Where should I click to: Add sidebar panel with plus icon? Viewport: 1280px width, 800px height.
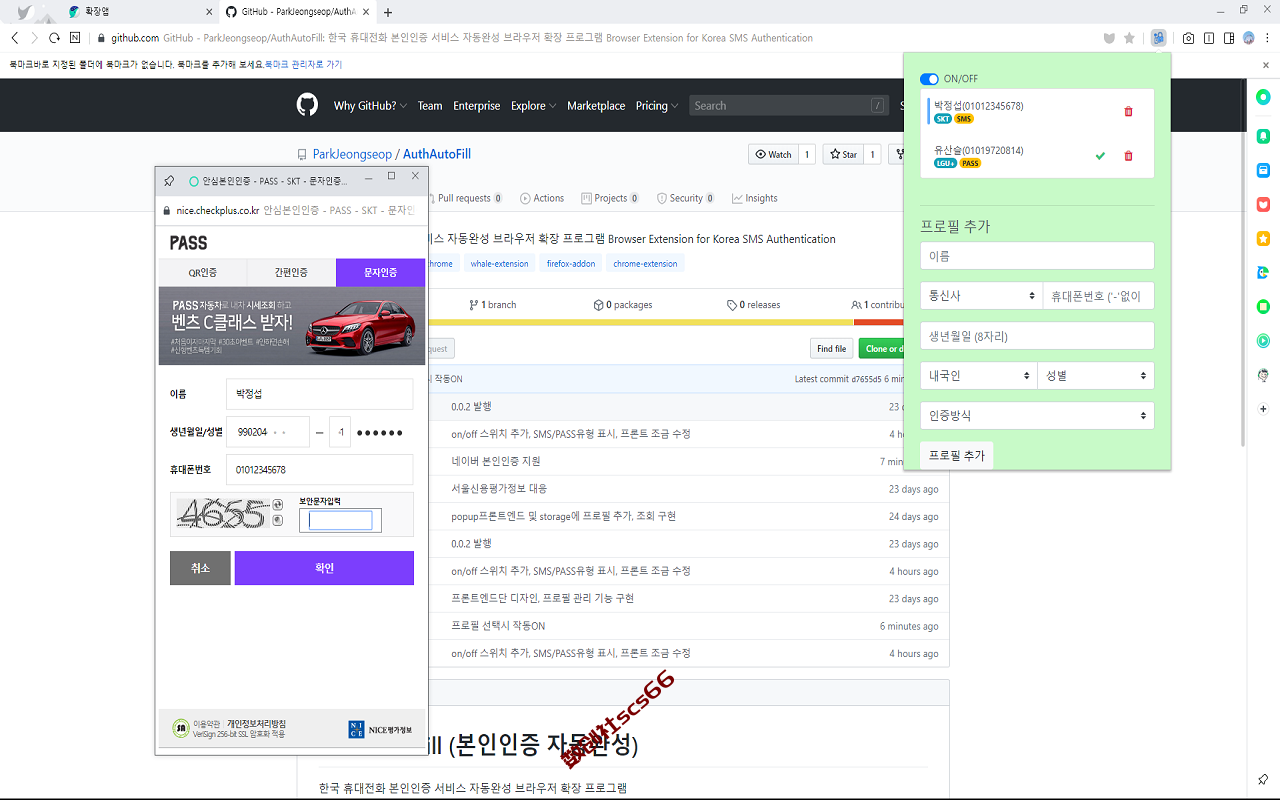point(1263,409)
